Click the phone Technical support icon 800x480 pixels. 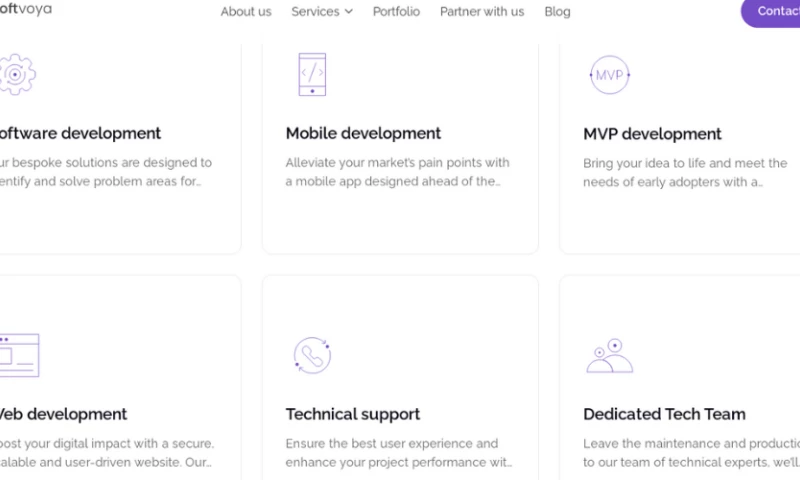point(312,355)
